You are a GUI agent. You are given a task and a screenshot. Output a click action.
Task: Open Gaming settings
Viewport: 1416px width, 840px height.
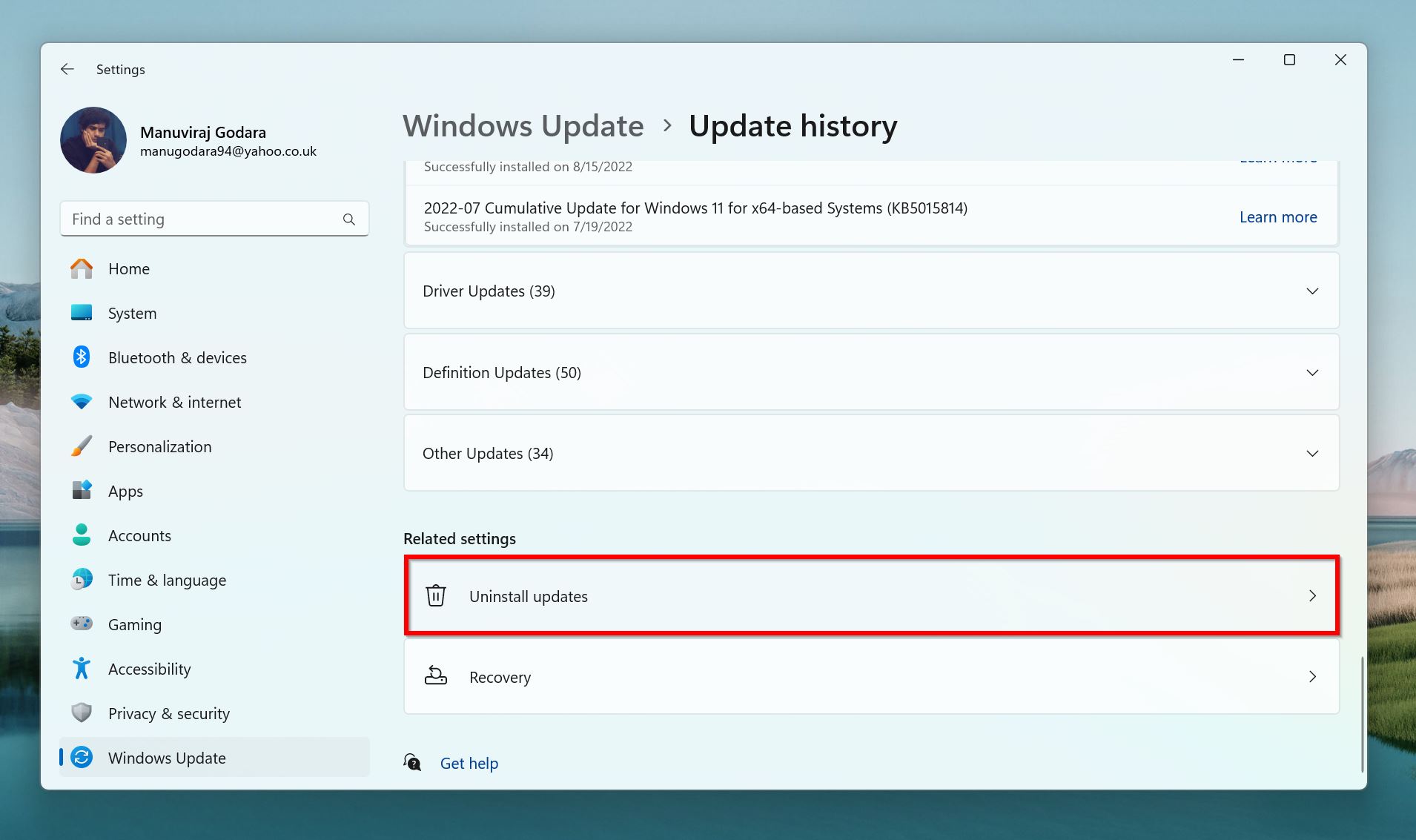[214, 624]
